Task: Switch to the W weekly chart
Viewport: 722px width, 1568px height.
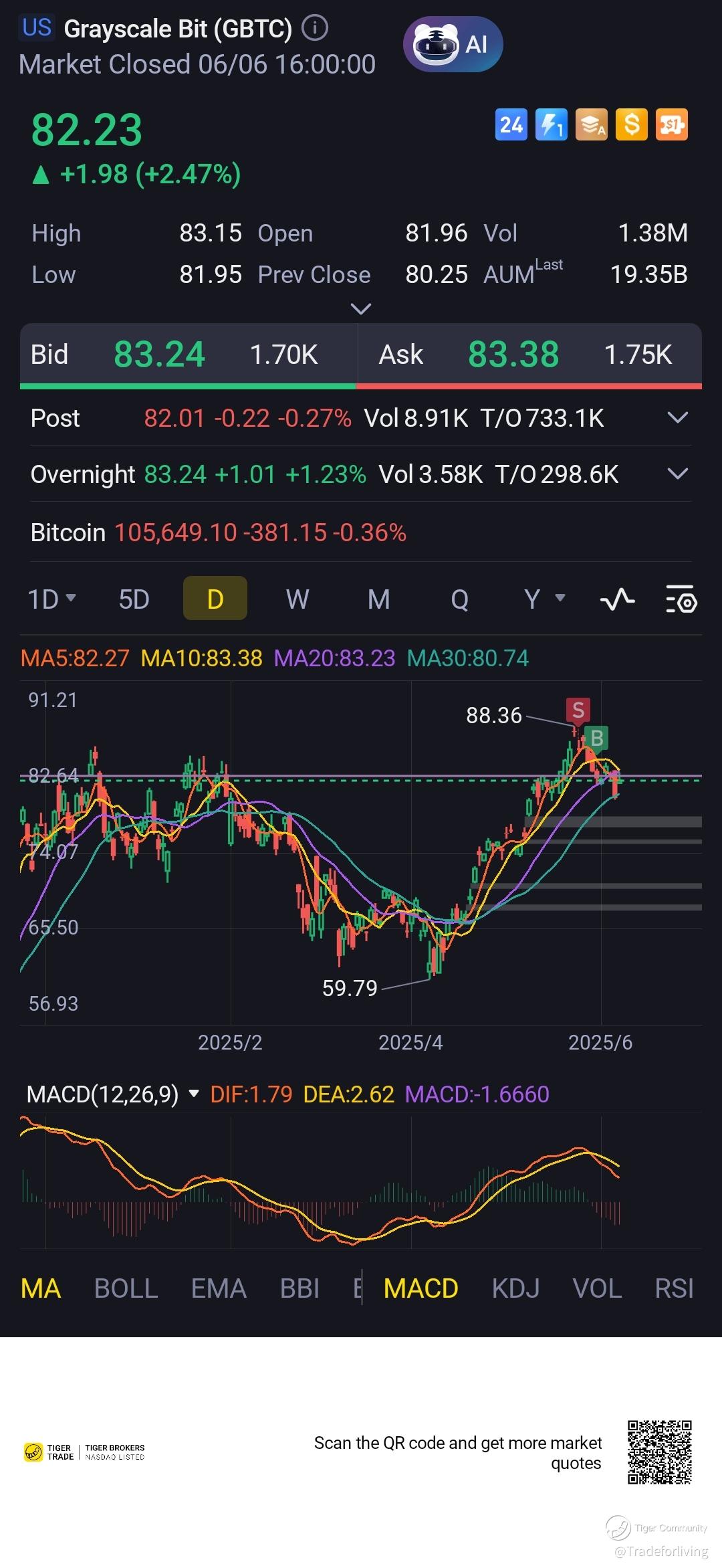Action: pyautogui.click(x=297, y=599)
